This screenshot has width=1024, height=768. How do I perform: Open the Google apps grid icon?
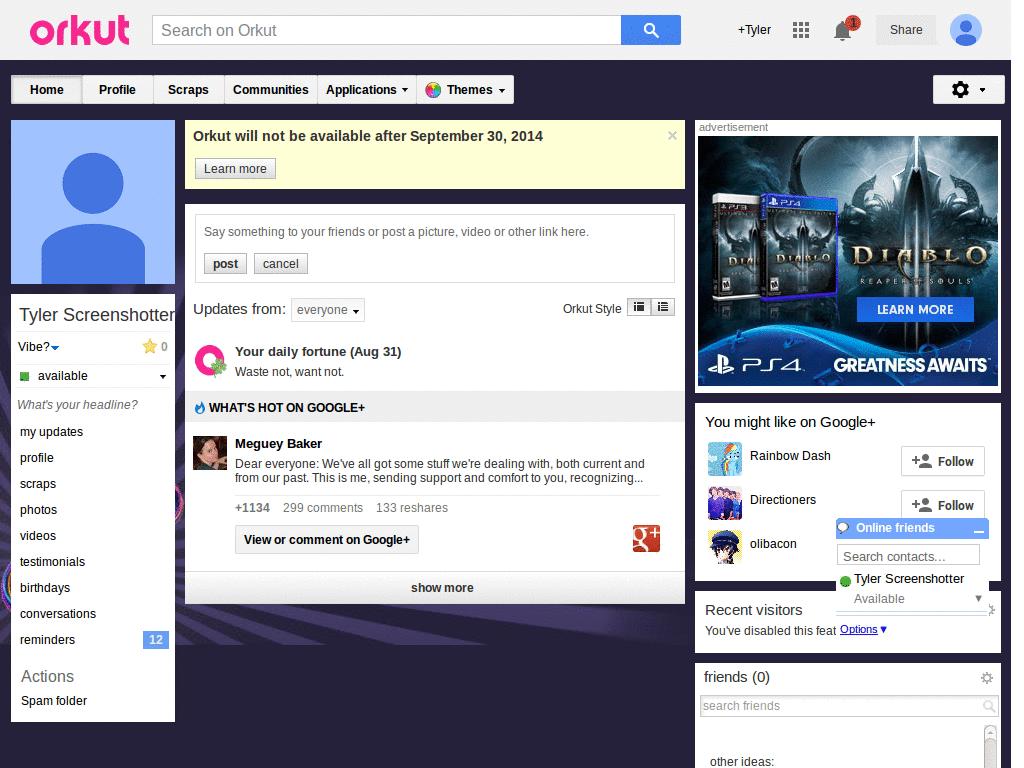click(x=801, y=30)
